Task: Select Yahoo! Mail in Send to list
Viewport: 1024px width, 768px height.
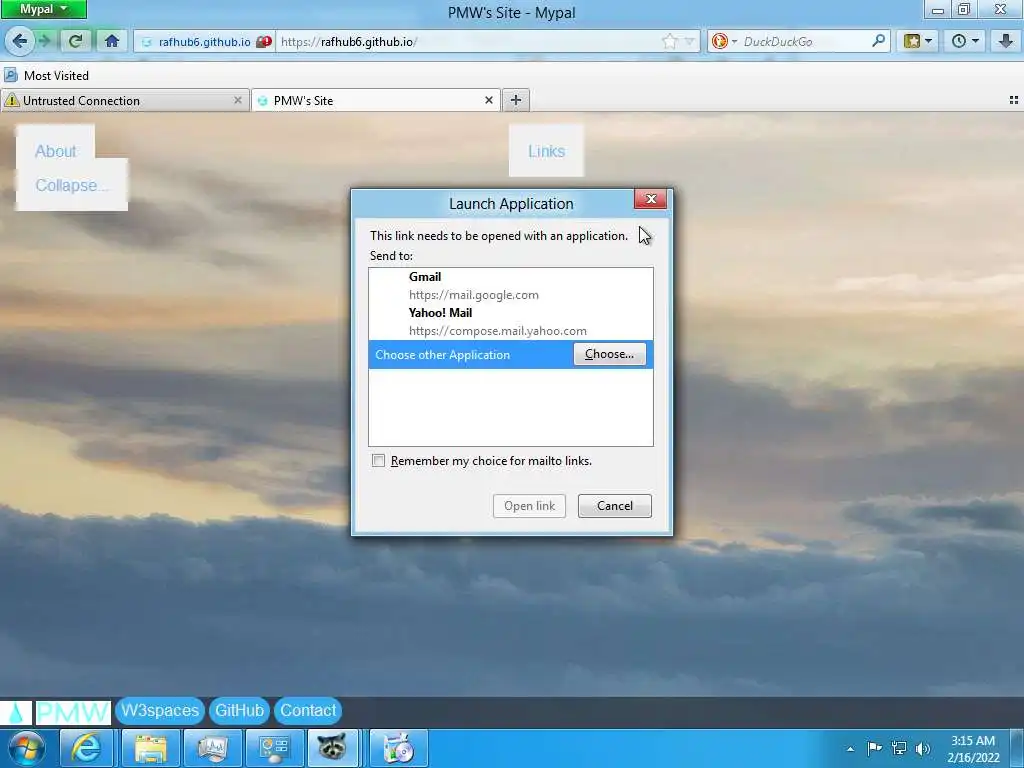Action: (x=511, y=321)
